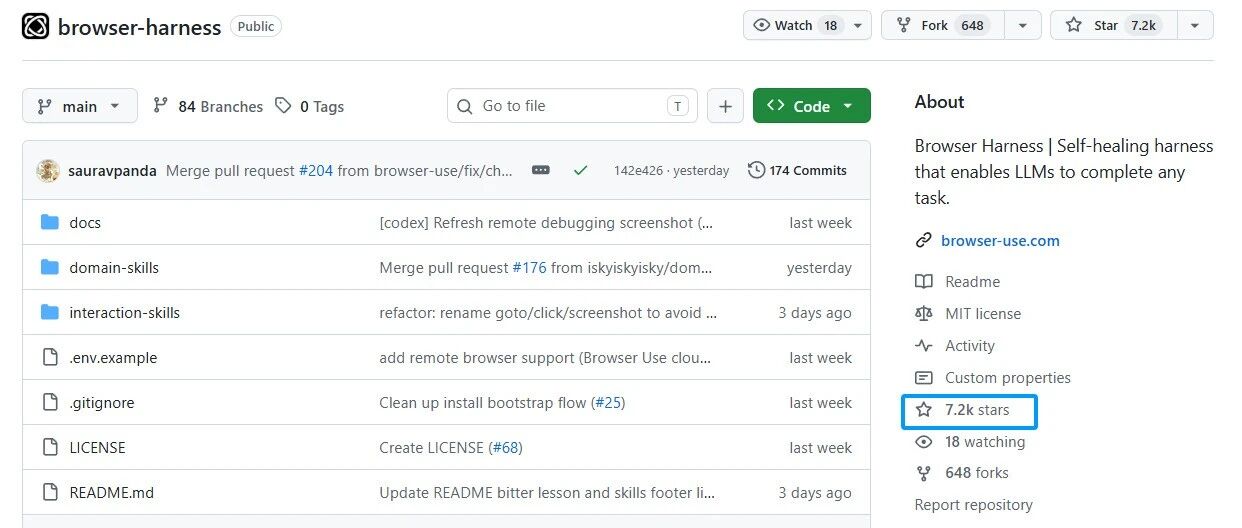The height and width of the screenshot is (528, 1242).
Task: Click the browser-harness repository logo icon
Action: coord(36,26)
